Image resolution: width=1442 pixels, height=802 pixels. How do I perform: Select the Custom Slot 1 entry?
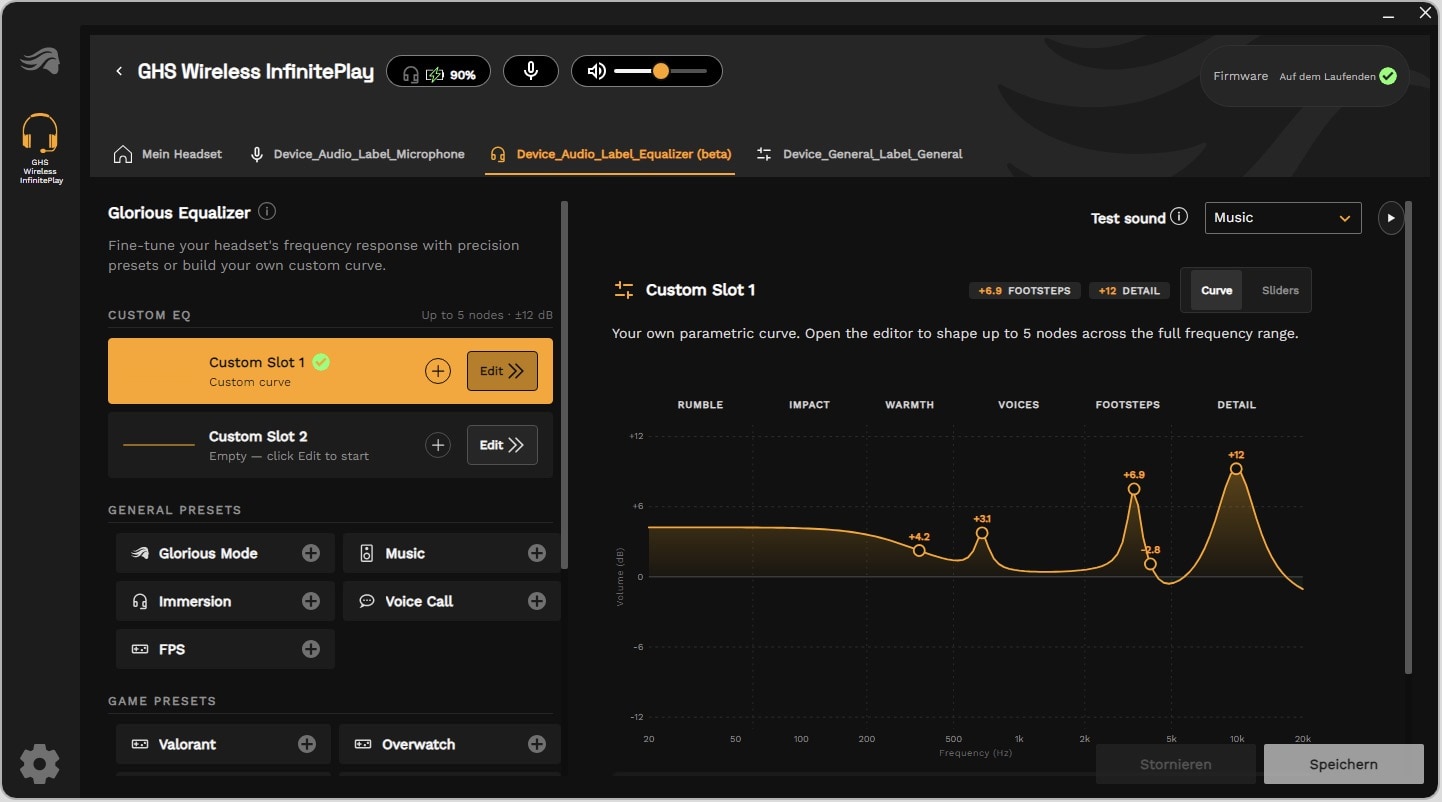pos(330,371)
